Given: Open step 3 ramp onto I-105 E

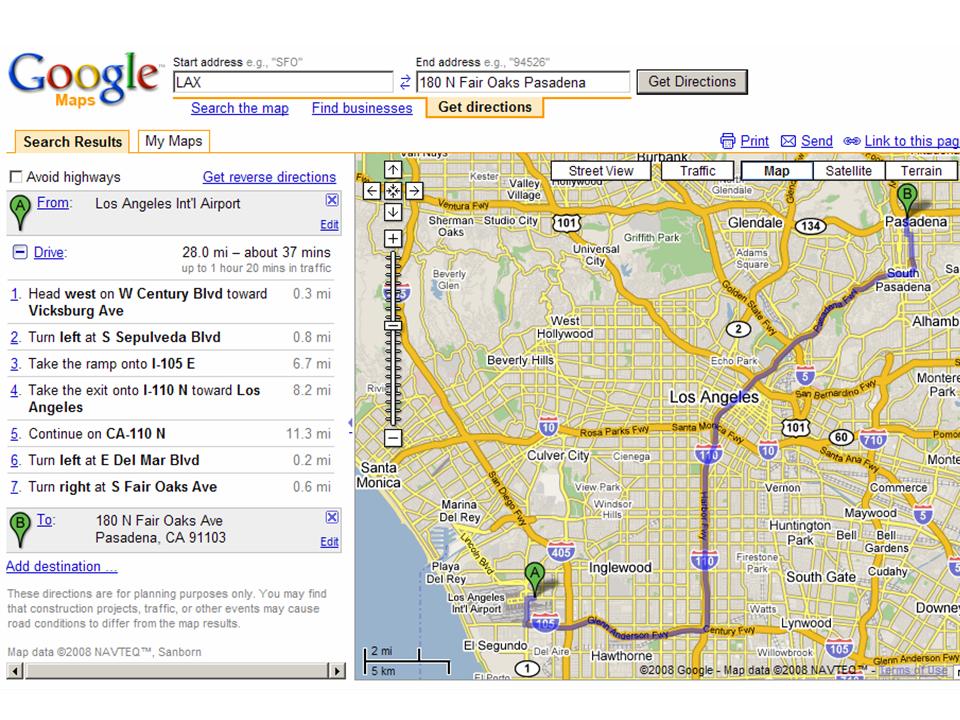Looking at the screenshot, I should (171, 364).
